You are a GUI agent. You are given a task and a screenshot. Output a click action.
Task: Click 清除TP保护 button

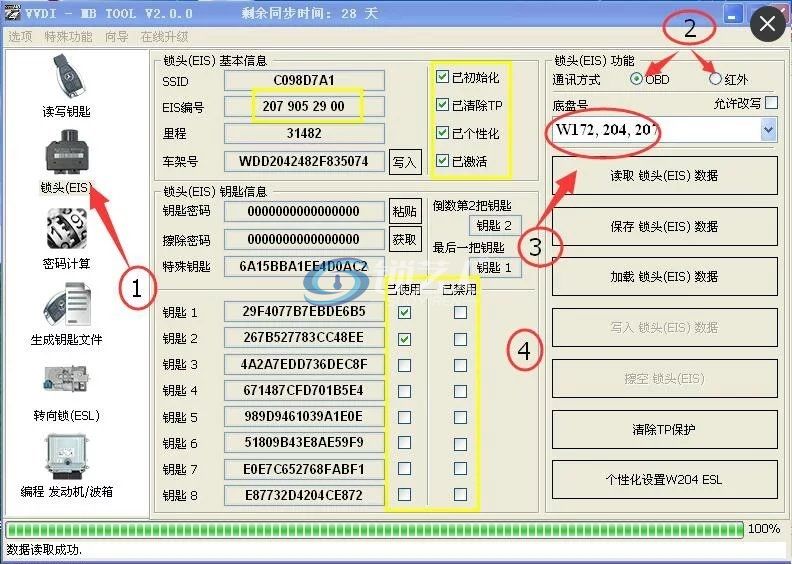coord(665,430)
